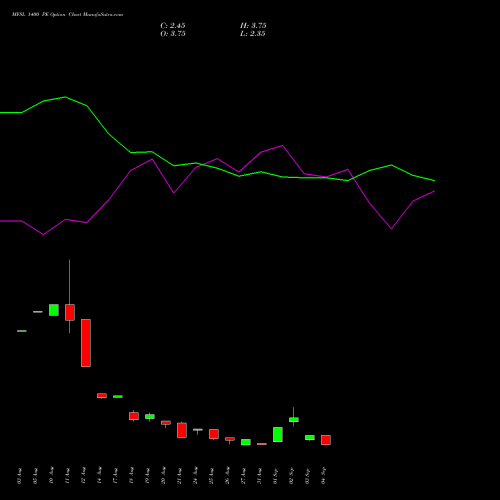Click the green candlestick for 01 Sep

pyautogui.click(x=278, y=435)
